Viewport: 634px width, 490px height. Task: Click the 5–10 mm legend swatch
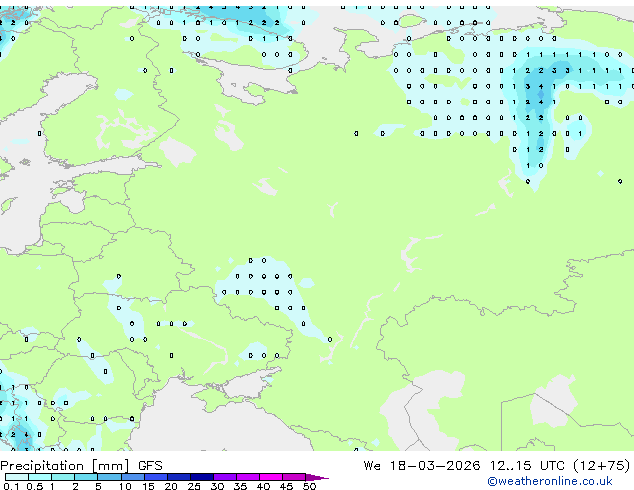click(x=109, y=477)
